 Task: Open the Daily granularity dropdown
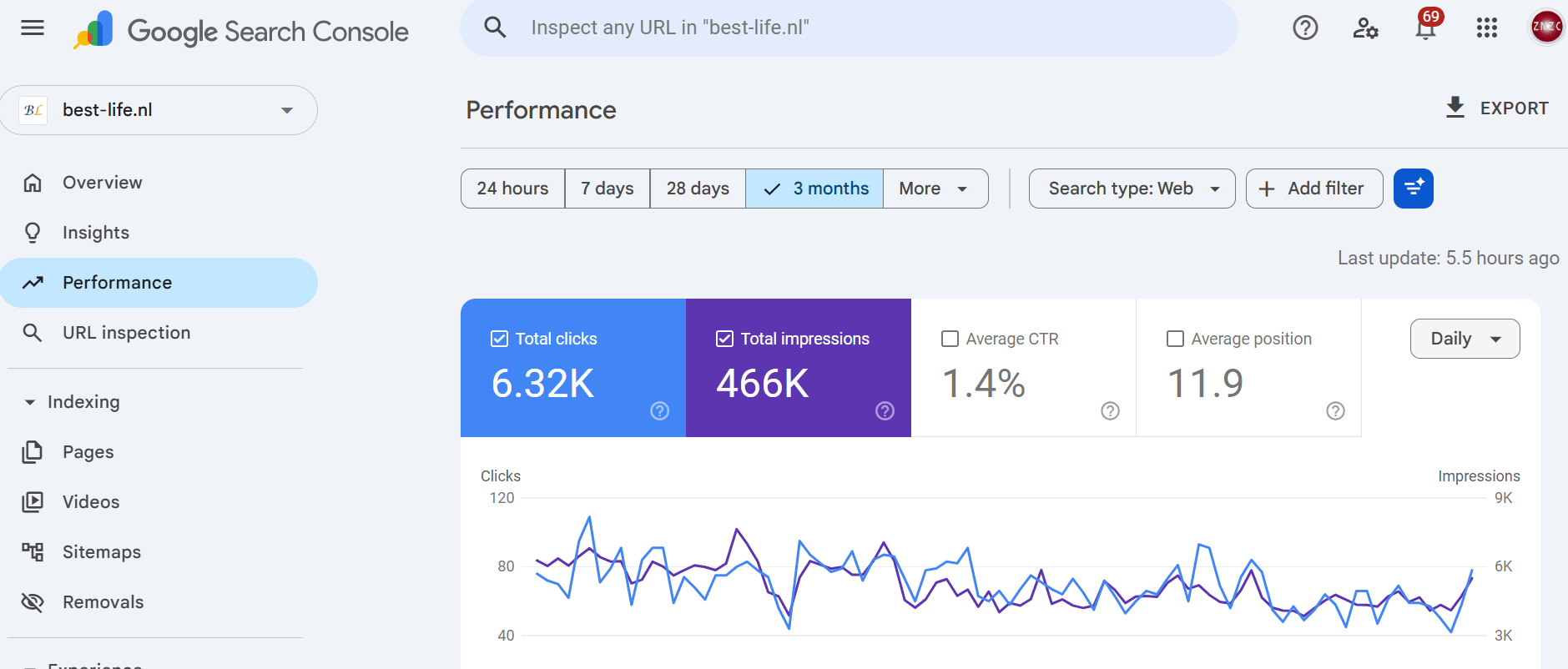1465,339
